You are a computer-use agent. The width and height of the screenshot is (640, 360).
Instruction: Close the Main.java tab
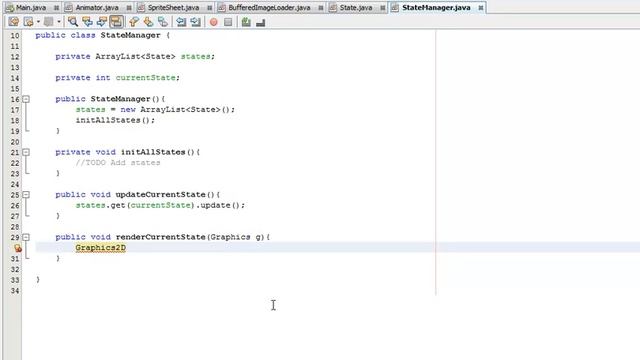click(56, 8)
